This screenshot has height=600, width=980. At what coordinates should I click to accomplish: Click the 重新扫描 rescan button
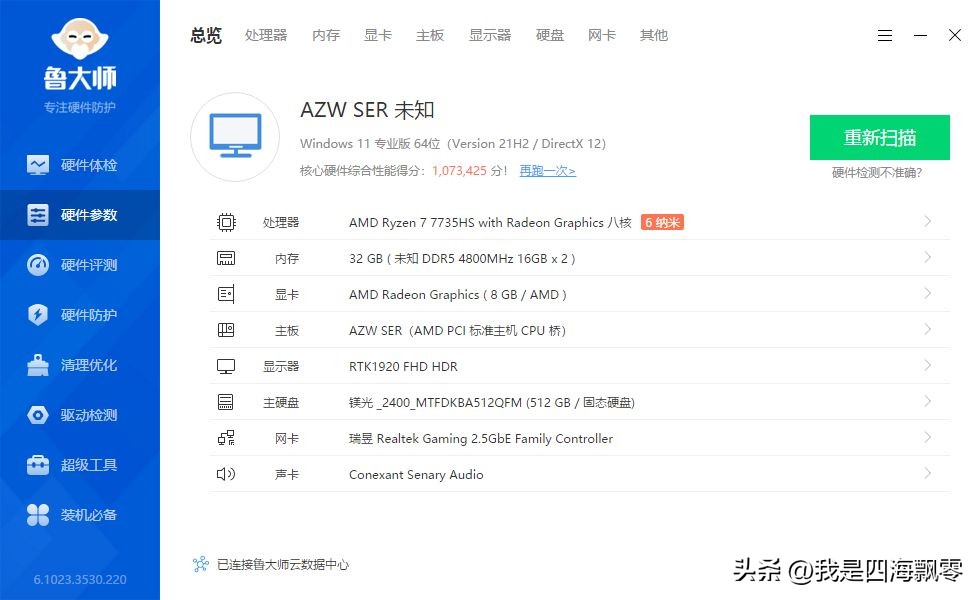[879, 137]
